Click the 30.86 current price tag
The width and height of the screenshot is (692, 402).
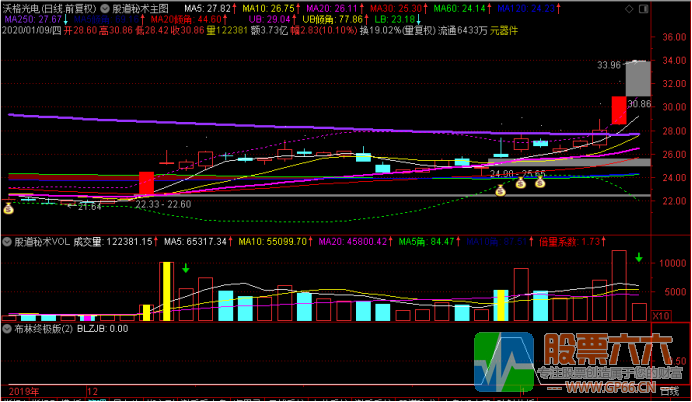point(639,104)
